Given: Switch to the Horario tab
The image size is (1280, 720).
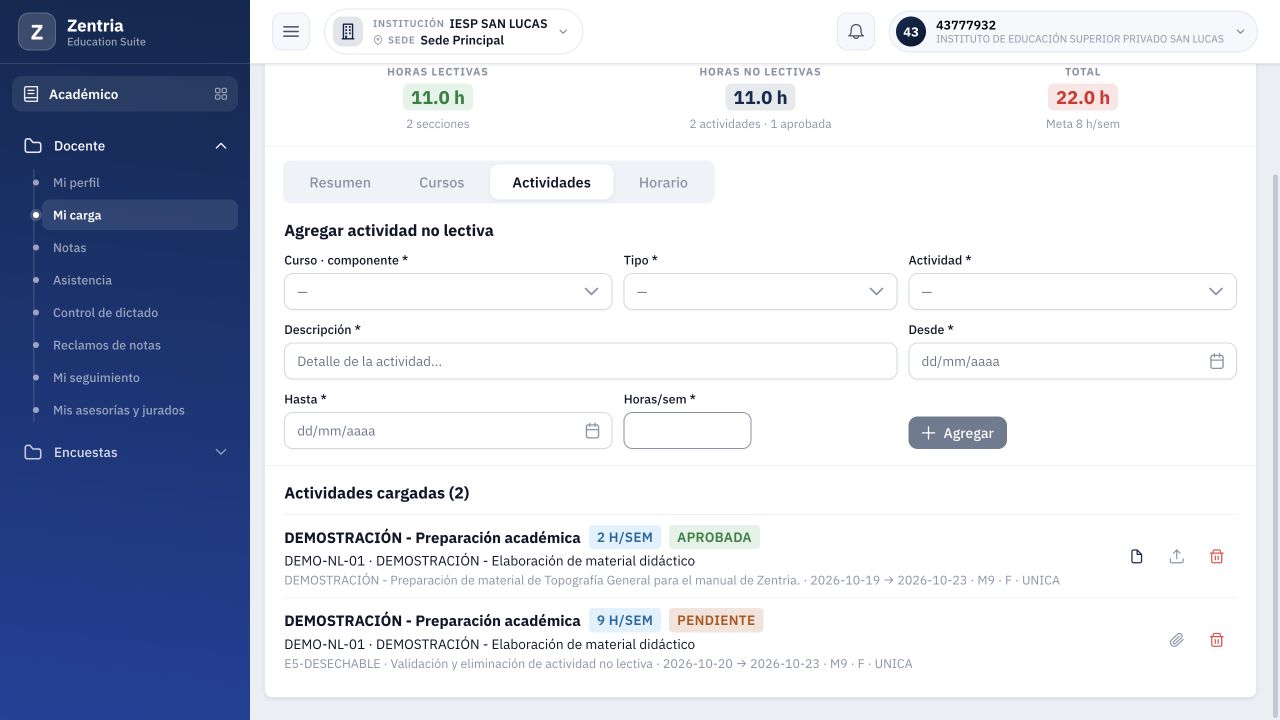Looking at the screenshot, I should [x=663, y=182].
